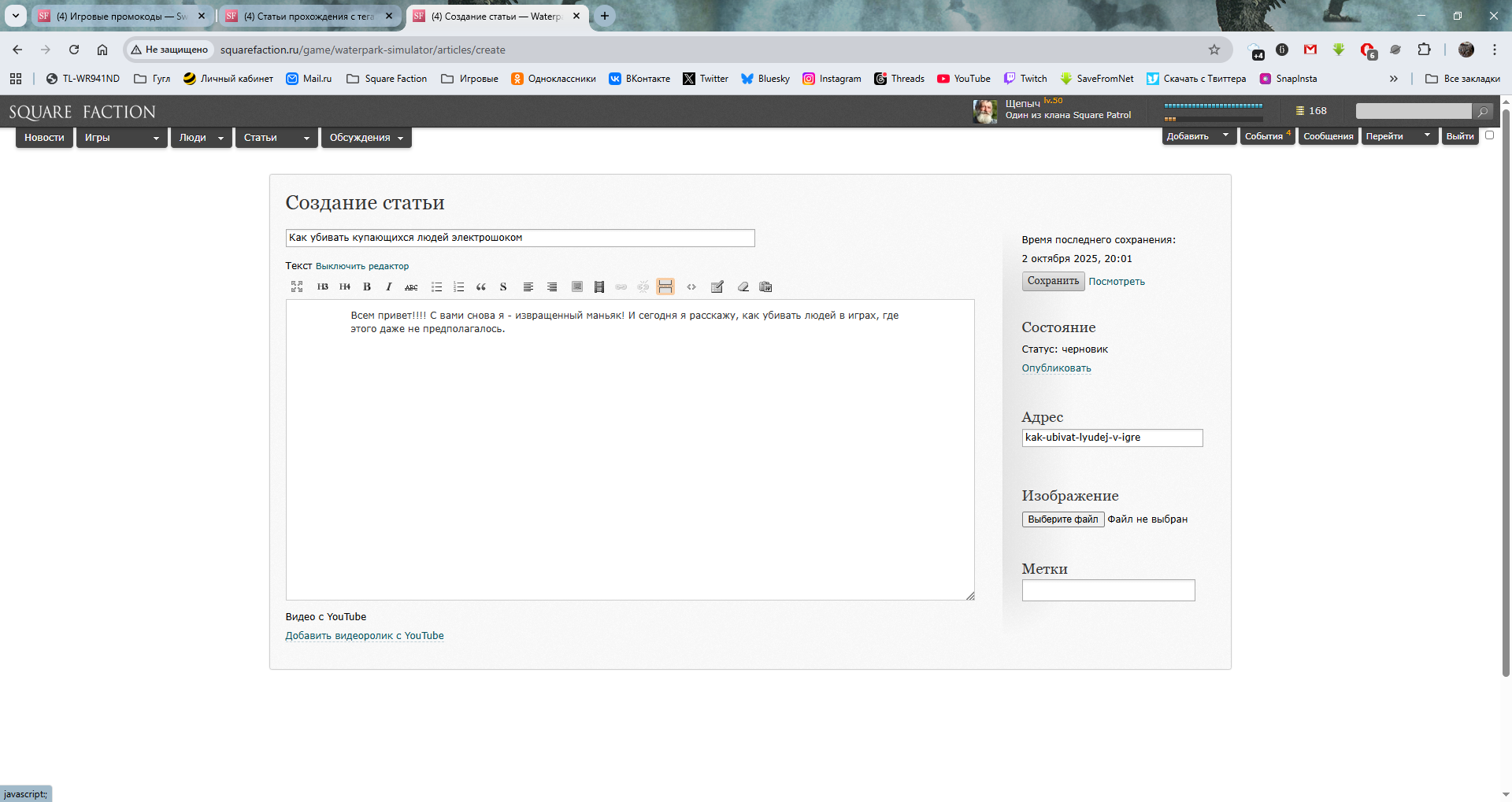Click the blue experience progress bar

(1213, 105)
